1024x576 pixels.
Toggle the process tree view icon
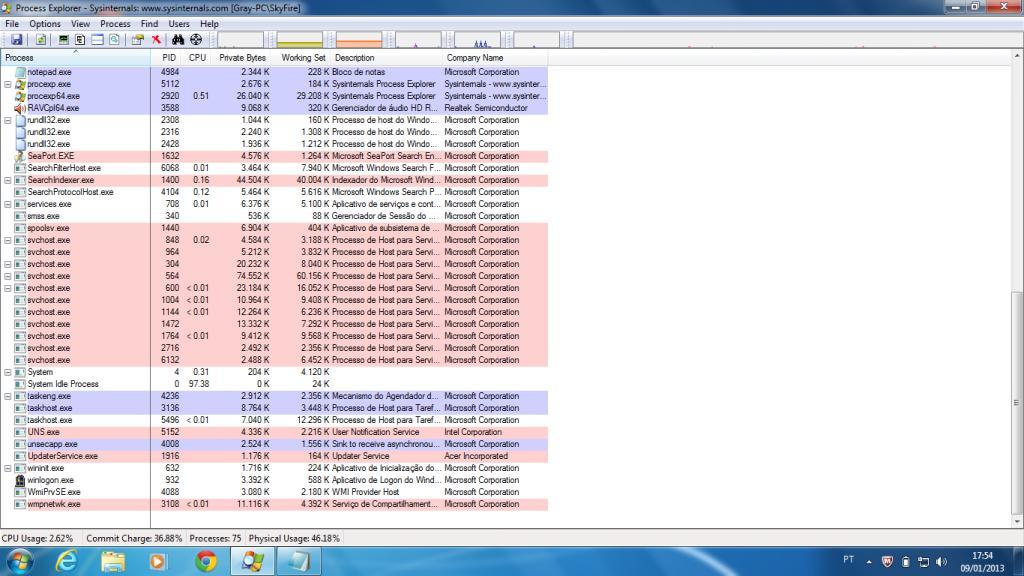(80, 40)
